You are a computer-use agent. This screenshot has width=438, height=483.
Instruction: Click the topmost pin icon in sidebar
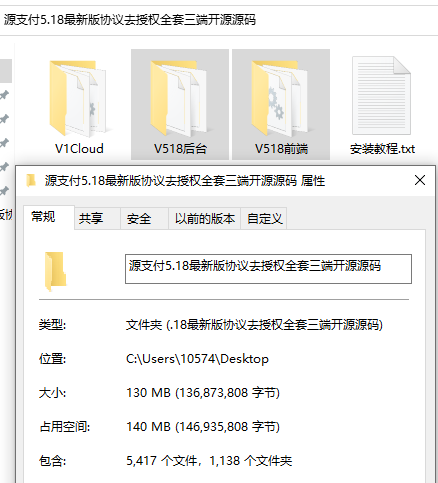4,95
